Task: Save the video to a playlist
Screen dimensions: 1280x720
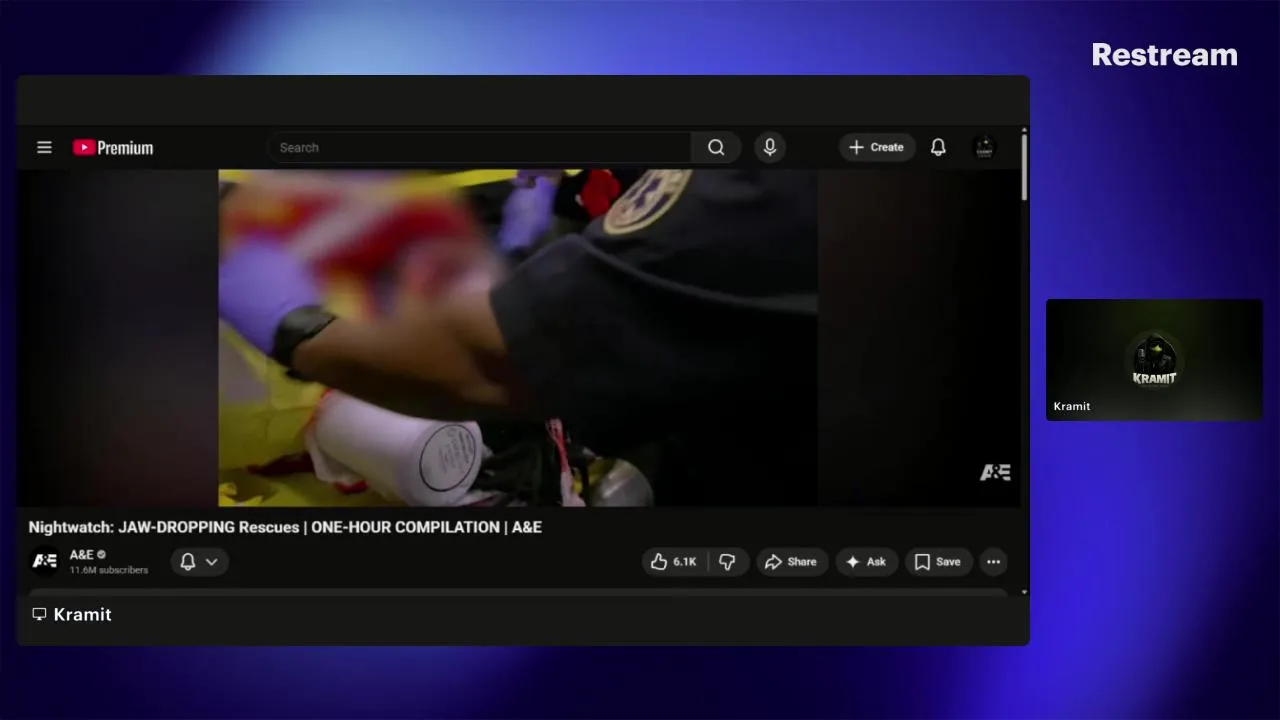Action: pyautogui.click(x=939, y=562)
